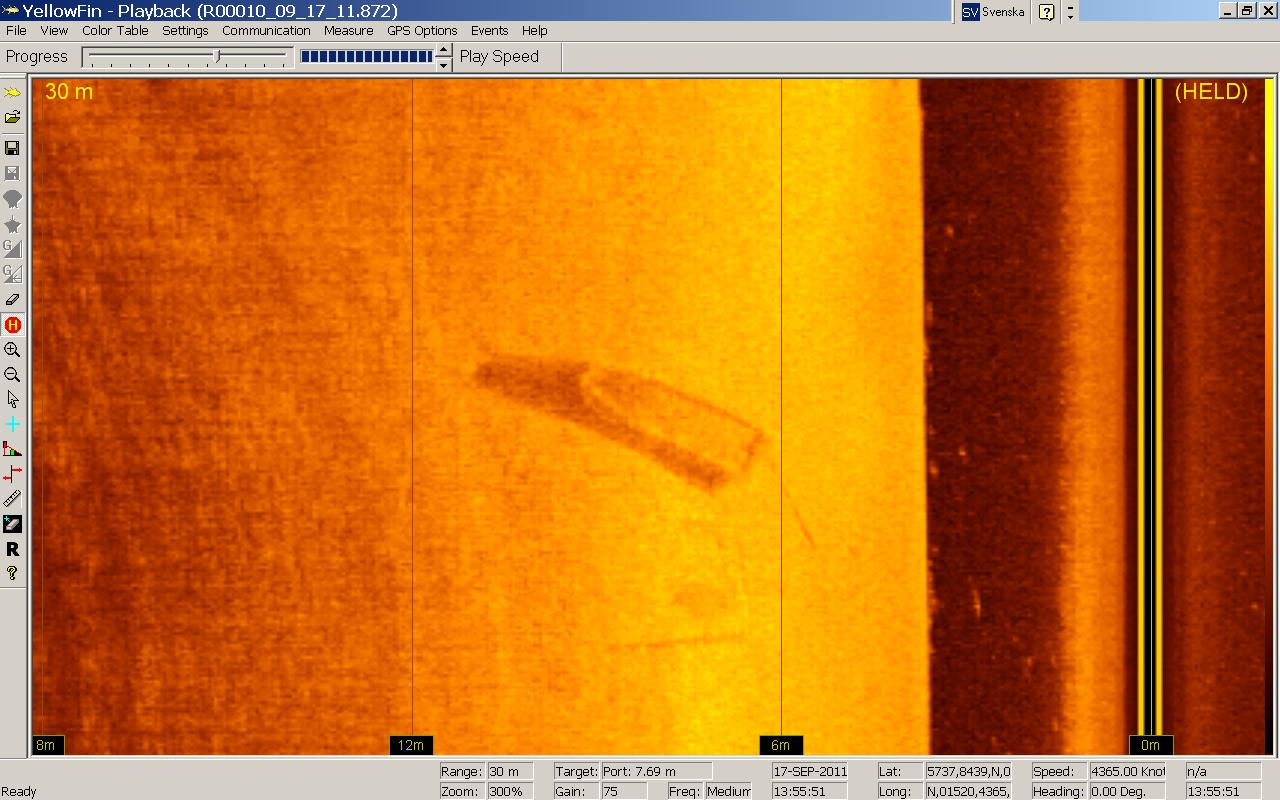Image resolution: width=1280 pixels, height=800 pixels.
Task: Expand the language bar options arrow
Action: click(x=1071, y=12)
